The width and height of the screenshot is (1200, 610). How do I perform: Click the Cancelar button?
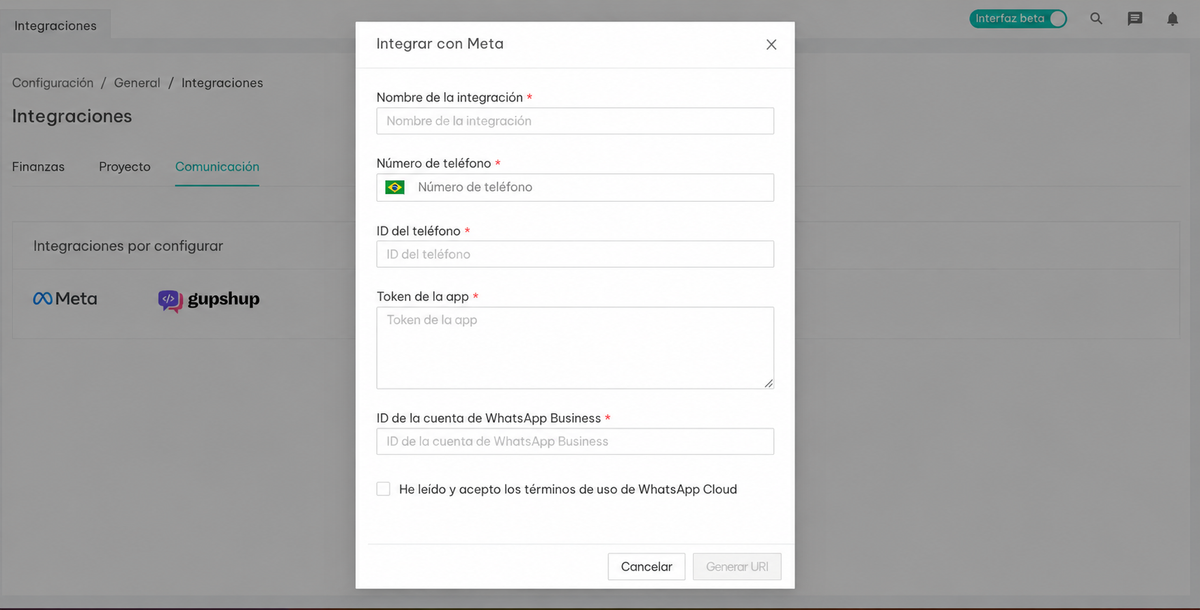coord(646,566)
